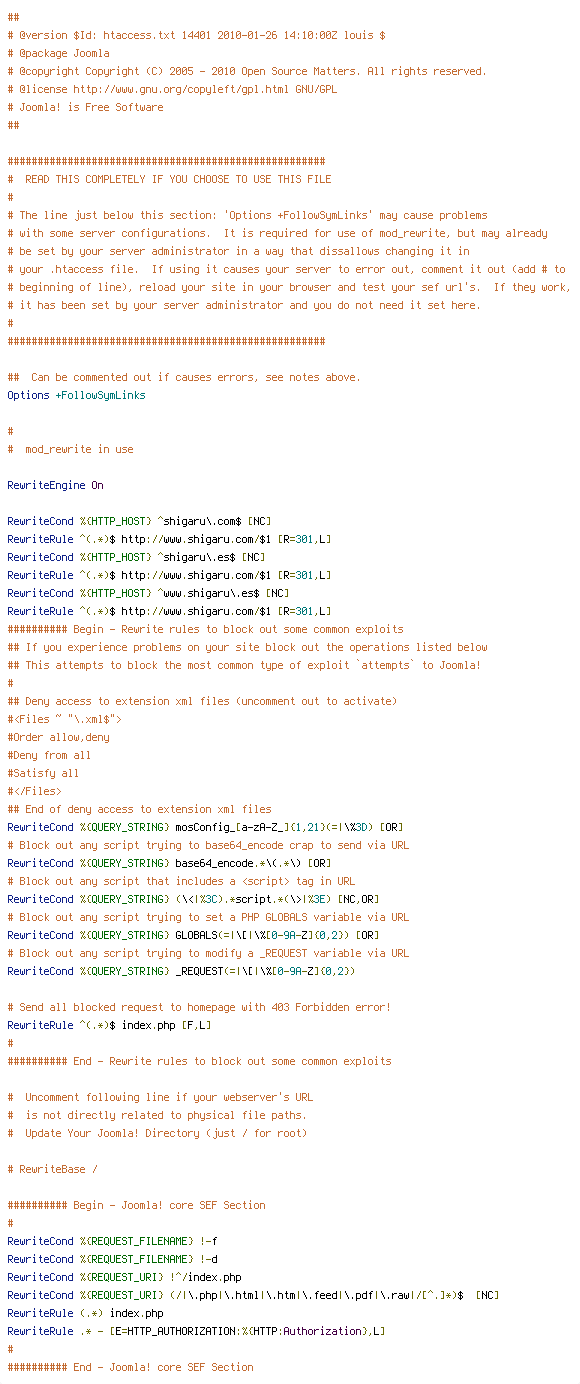Click the '@version $Id: htaccess.txt 14401' comment line

pyautogui.click(x=196, y=35)
